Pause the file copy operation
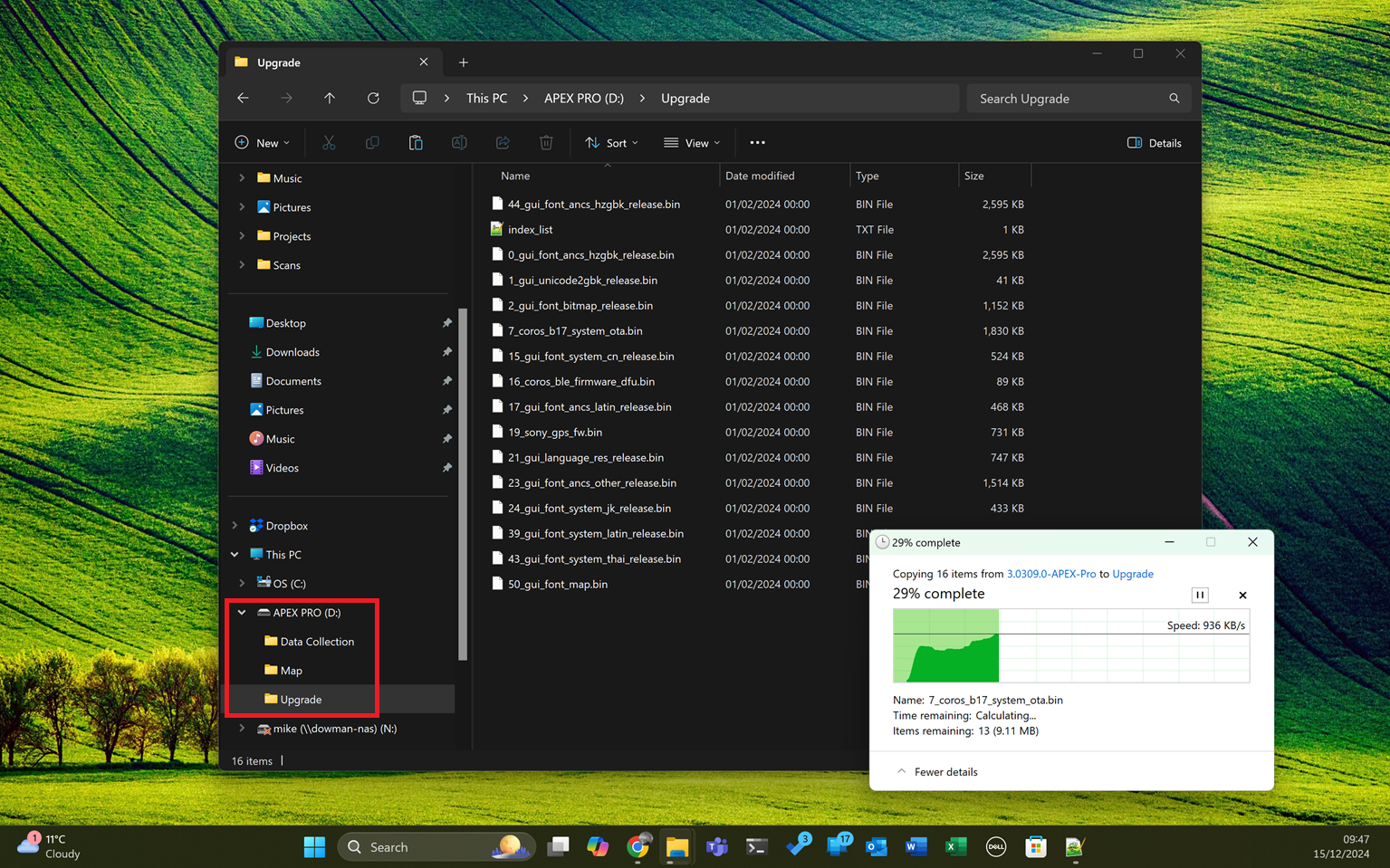The height and width of the screenshot is (868, 1390). point(1200,595)
